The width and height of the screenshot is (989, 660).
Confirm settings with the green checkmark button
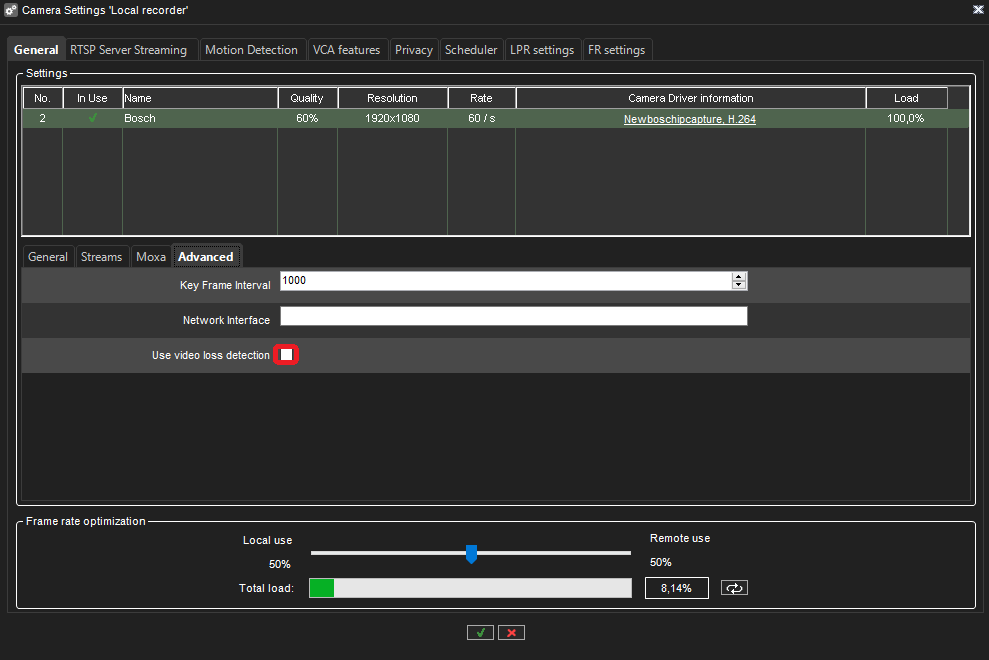pos(480,632)
